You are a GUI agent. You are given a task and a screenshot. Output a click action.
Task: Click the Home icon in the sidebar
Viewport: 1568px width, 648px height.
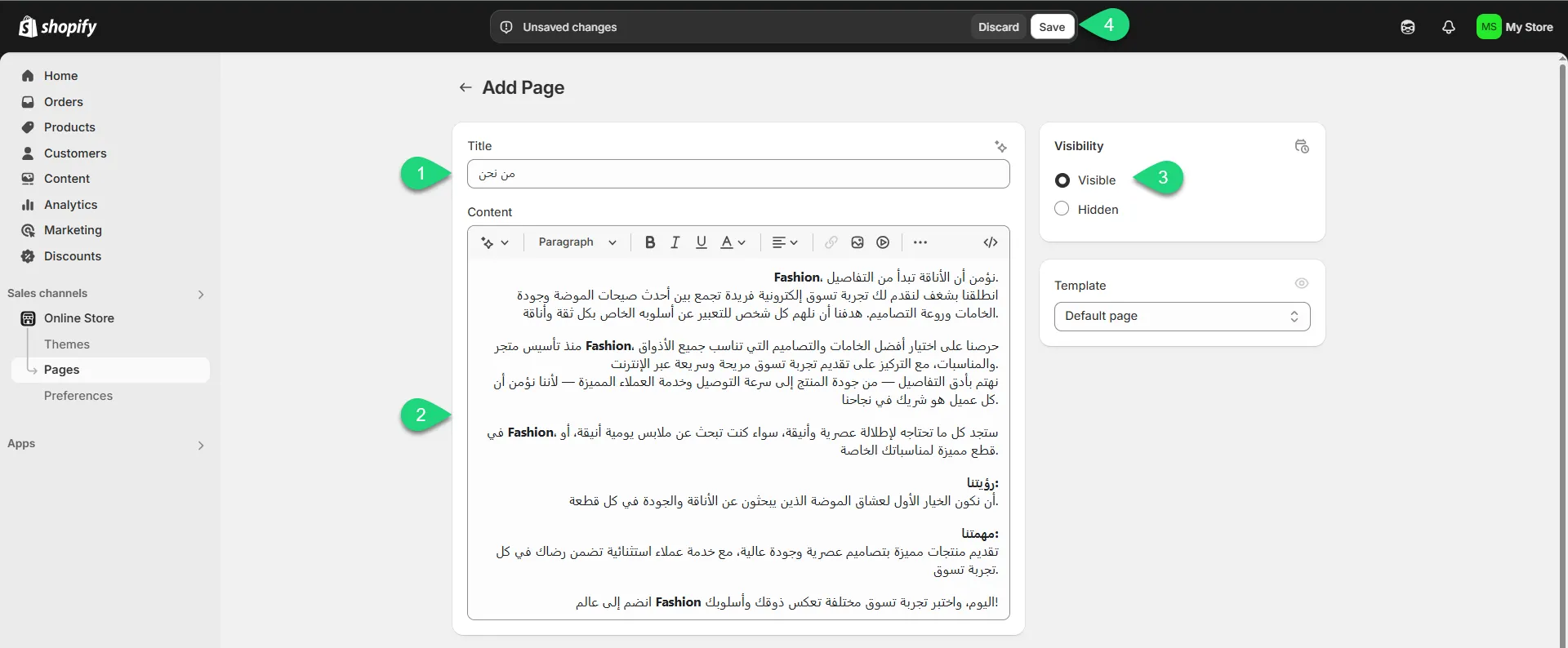click(28, 76)
